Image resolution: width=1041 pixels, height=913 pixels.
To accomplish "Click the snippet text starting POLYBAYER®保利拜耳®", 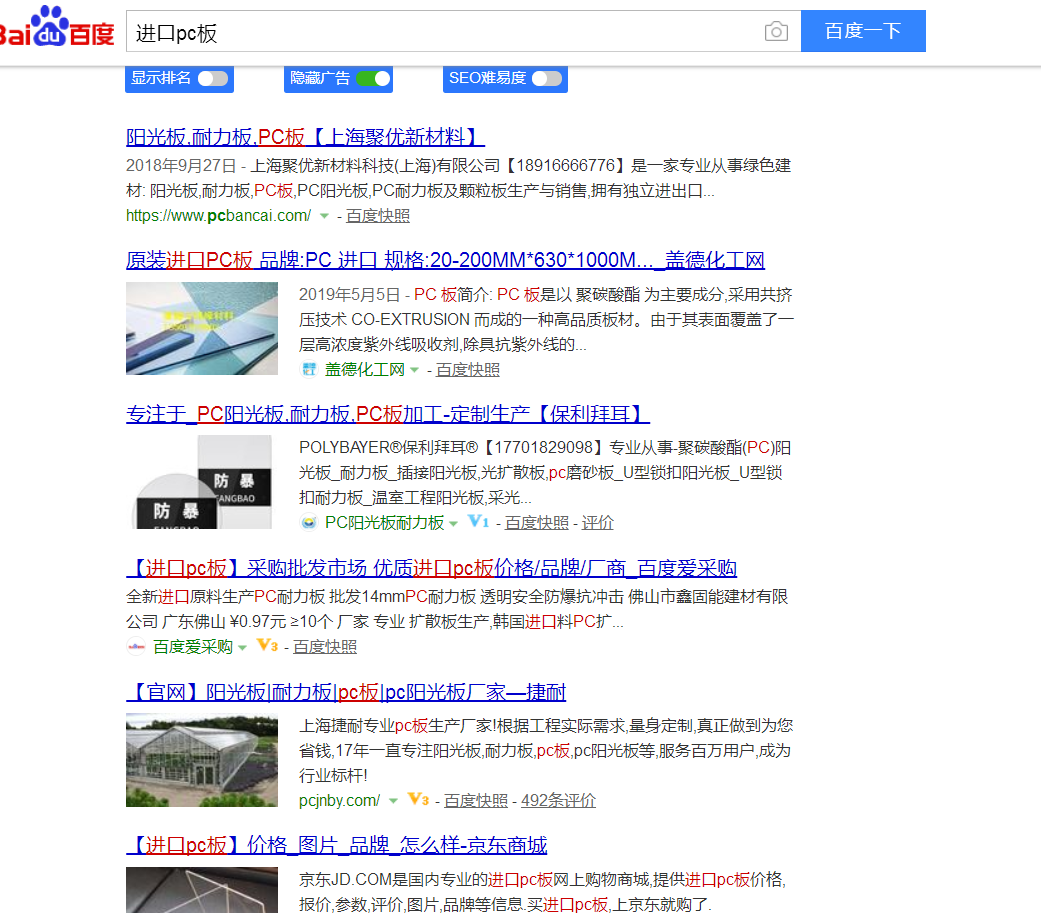I will [544, 473].
